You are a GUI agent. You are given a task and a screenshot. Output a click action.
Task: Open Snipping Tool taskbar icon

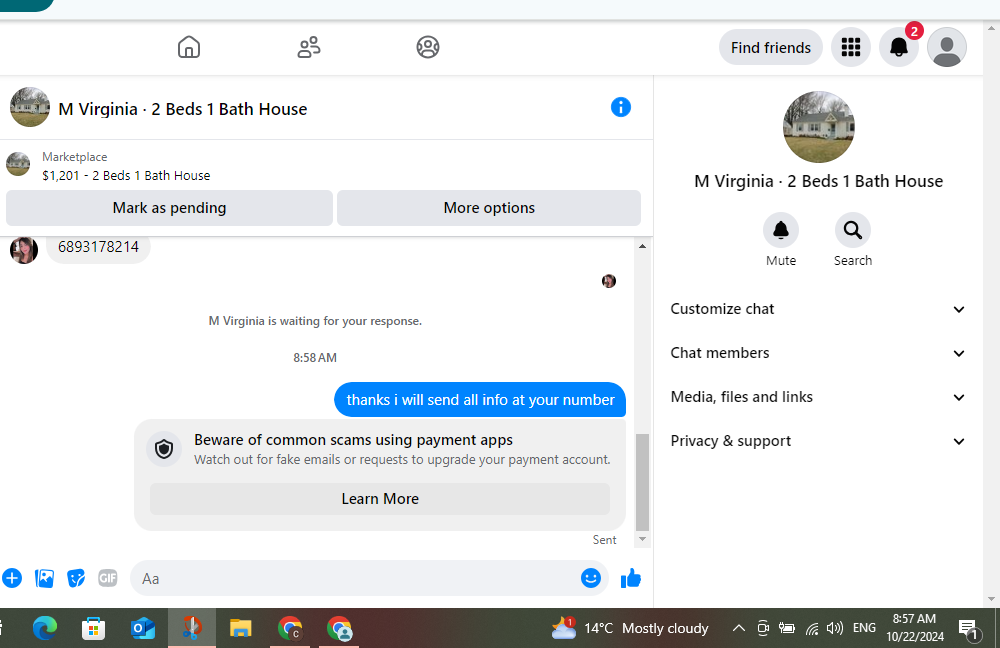tap(191, 629)
